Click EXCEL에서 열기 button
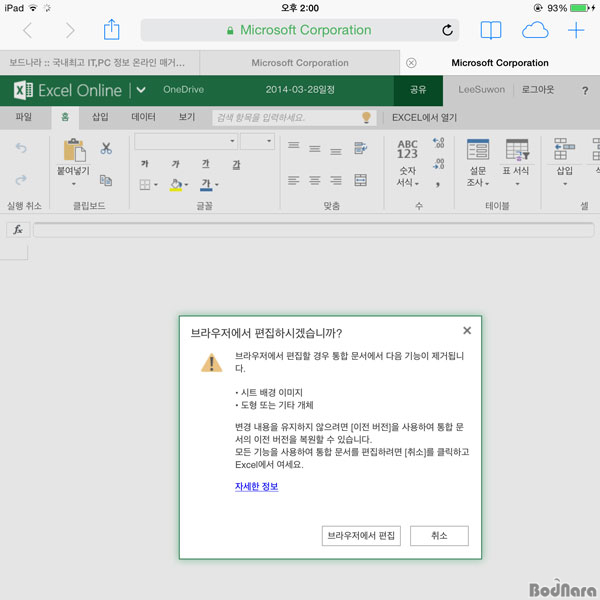Image resolution: width=600 pixels, height=600 pixels. [x=424, y=117]
